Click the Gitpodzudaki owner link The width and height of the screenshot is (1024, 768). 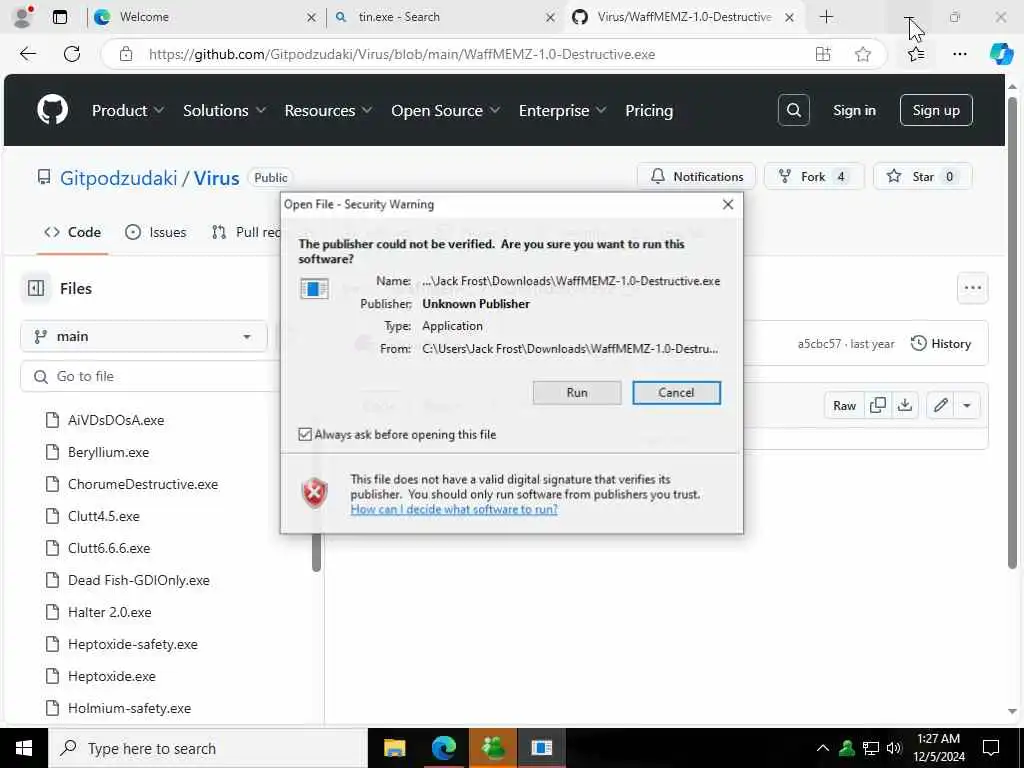tap(118, 178)
